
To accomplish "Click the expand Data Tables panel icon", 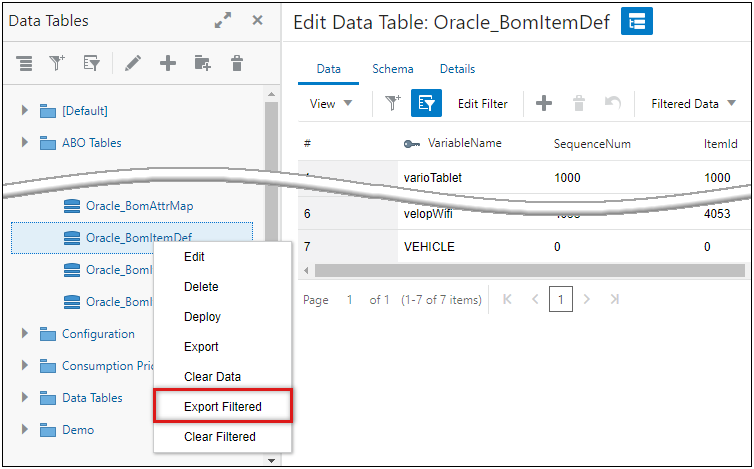I will click(x=223, y=20).
